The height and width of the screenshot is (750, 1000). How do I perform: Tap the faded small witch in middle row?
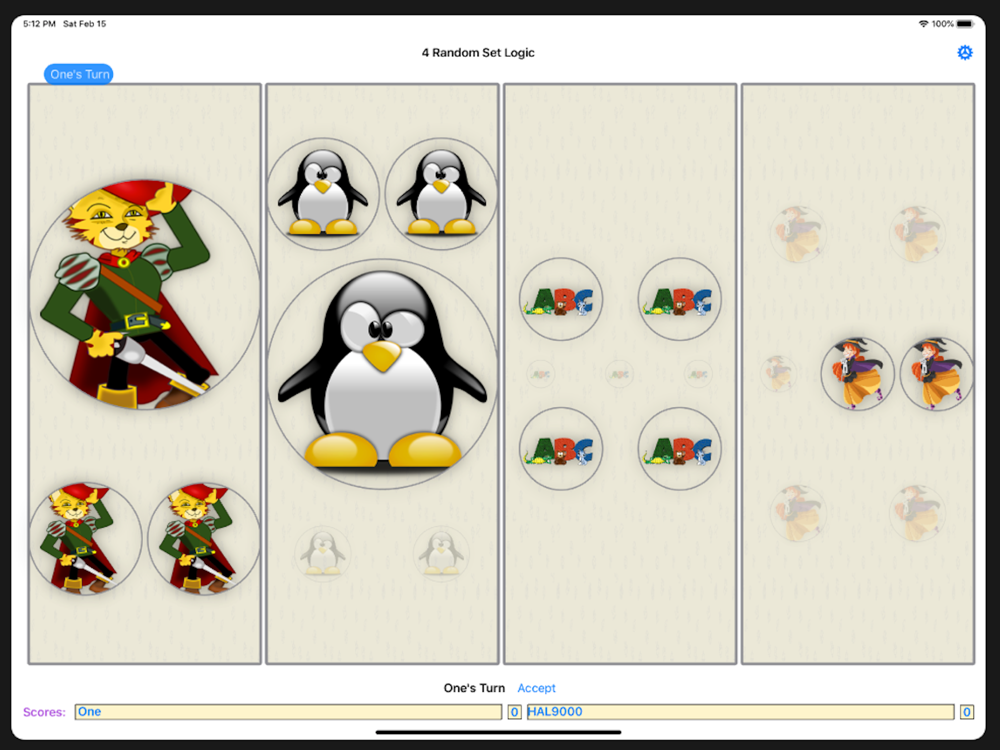[x=779, y=374]
